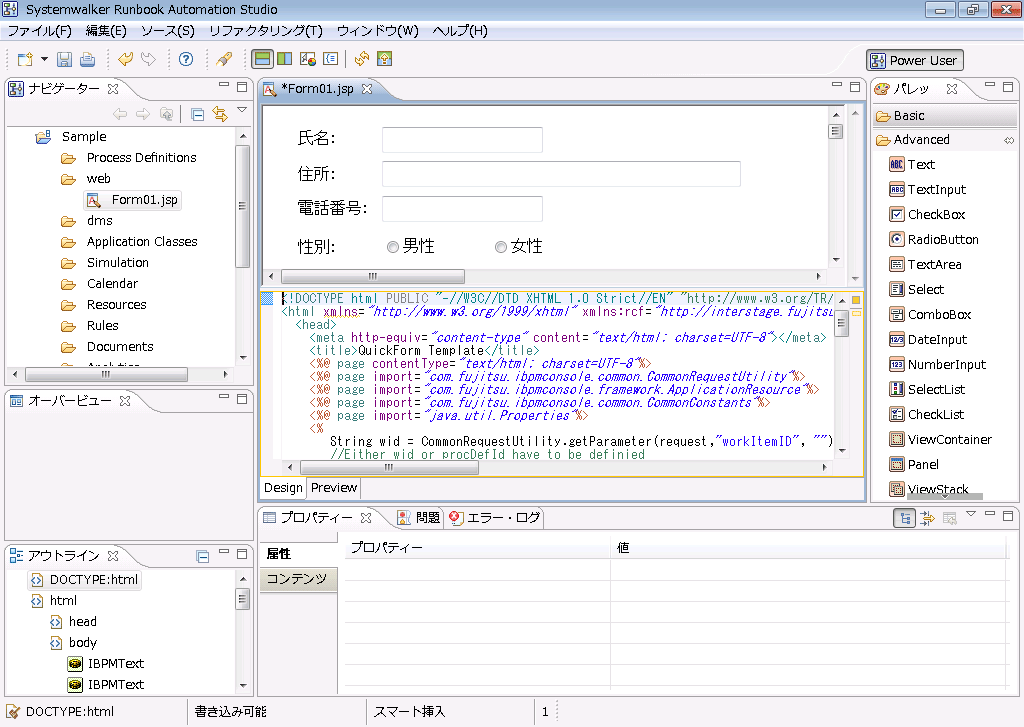Switch to the エラー・ログ tab
Screen dimensions: 1024x727
pyautogui.click(x=495, y=518)
